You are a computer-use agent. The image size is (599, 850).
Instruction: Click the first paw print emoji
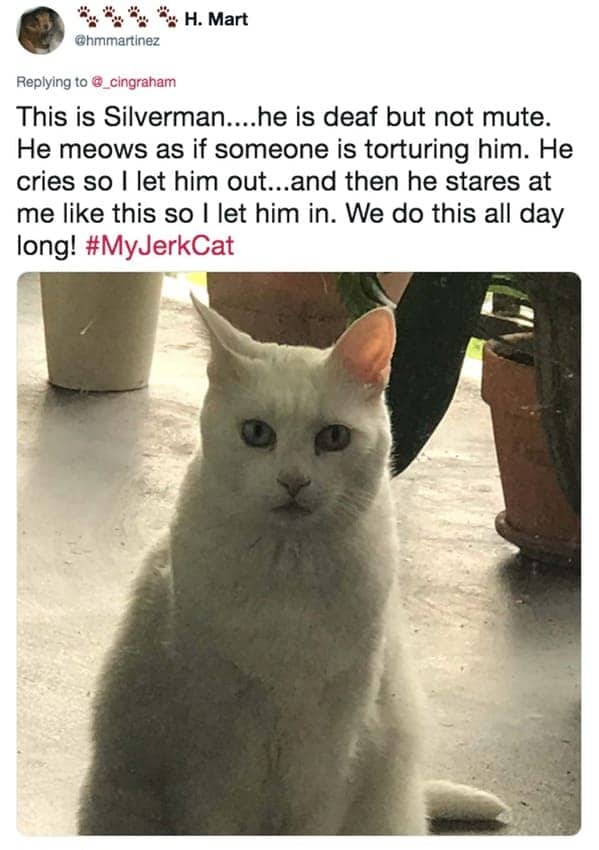[x=87, y=17]
